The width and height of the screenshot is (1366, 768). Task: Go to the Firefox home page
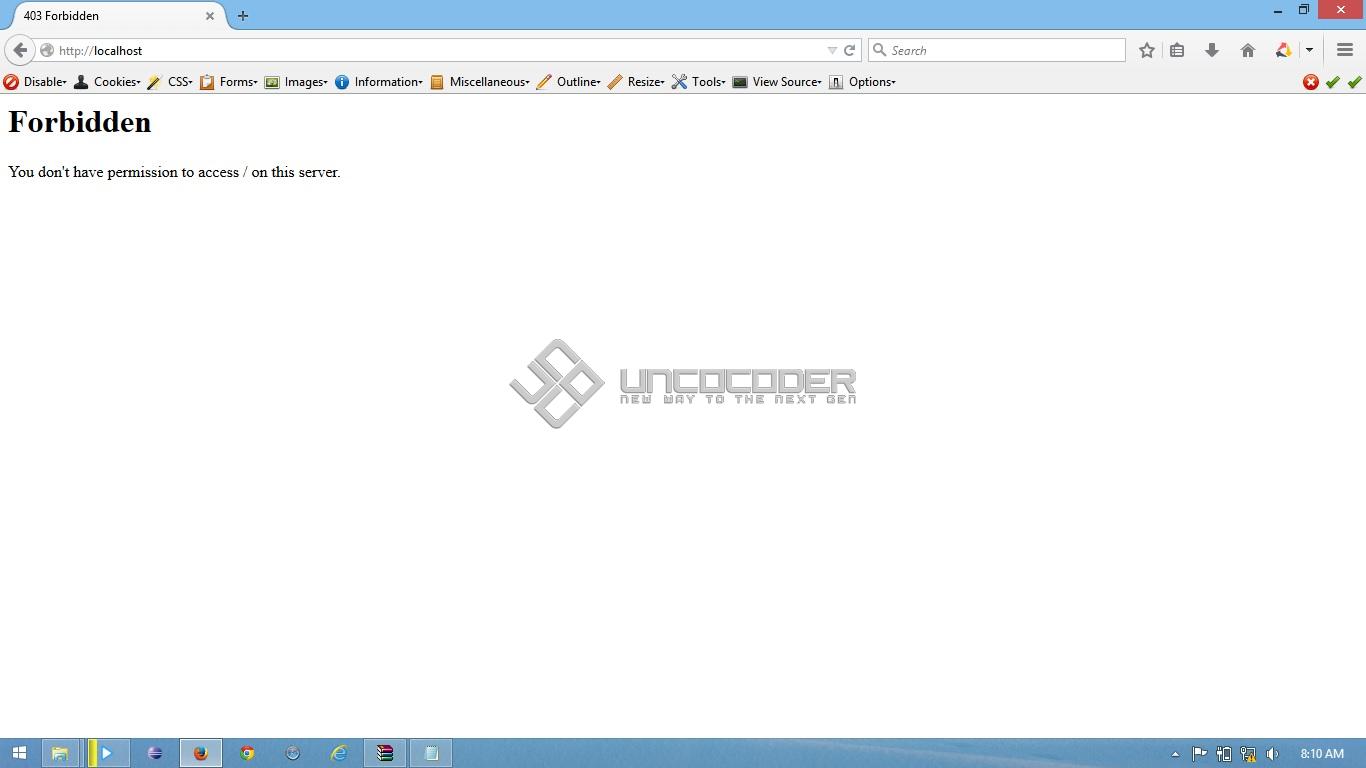(x=1248, y=50)
